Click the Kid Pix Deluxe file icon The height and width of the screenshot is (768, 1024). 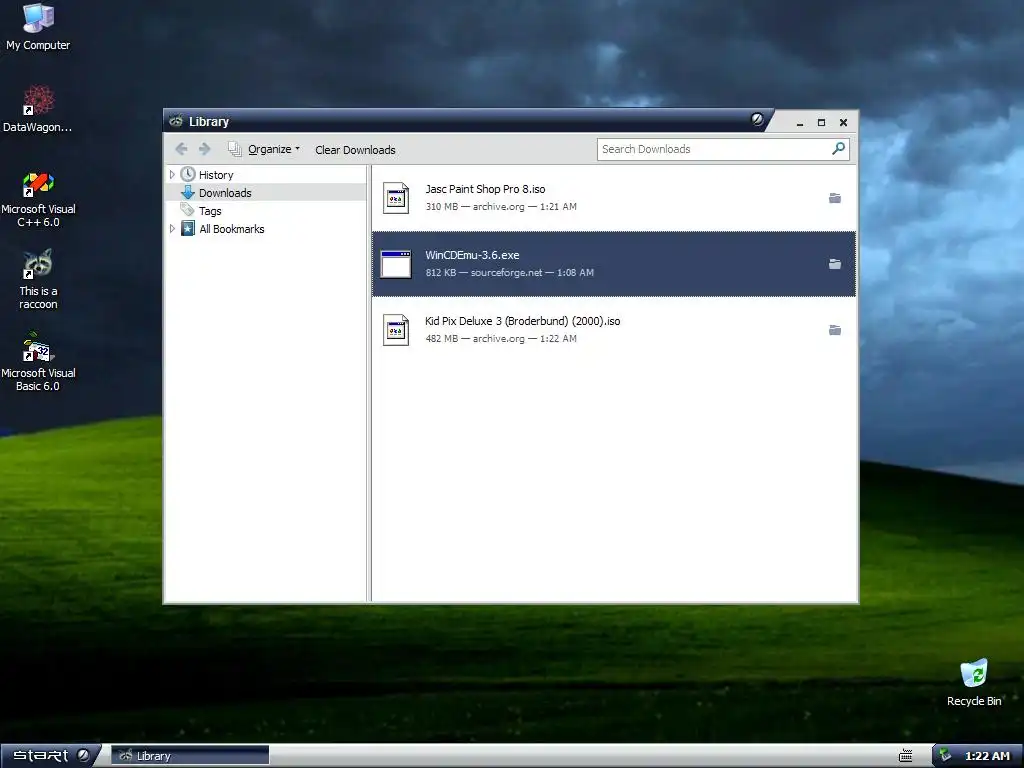pyautogui.click(x=396, y=330)
